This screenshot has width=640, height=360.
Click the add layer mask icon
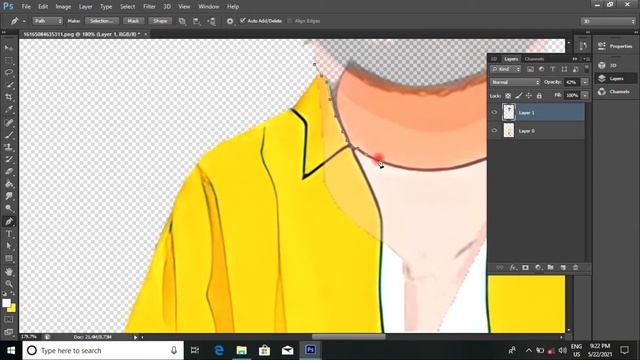[x=525, y=267]
